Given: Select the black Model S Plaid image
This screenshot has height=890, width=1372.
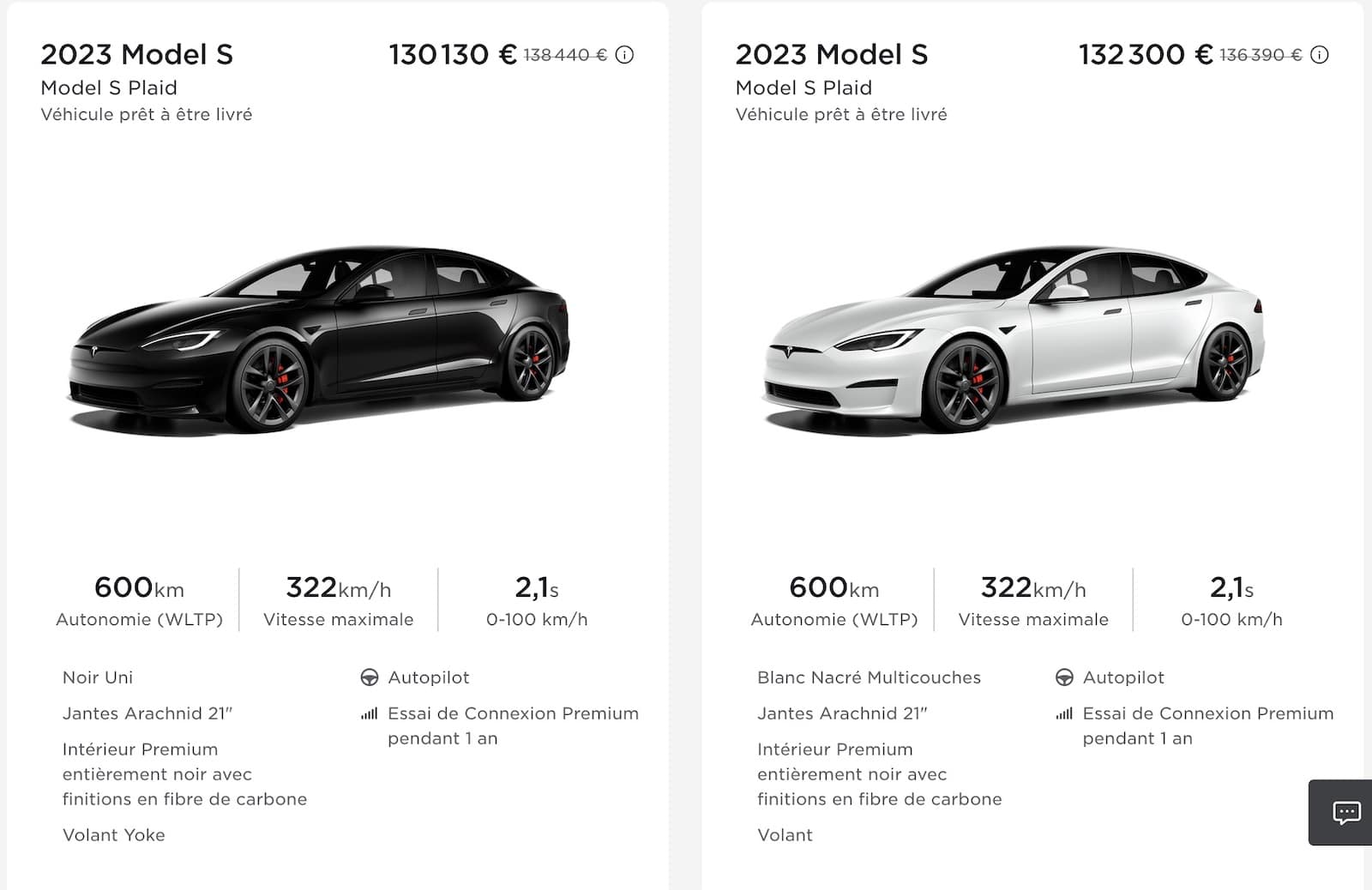Looking at the screenshot, I should (319, 340).
